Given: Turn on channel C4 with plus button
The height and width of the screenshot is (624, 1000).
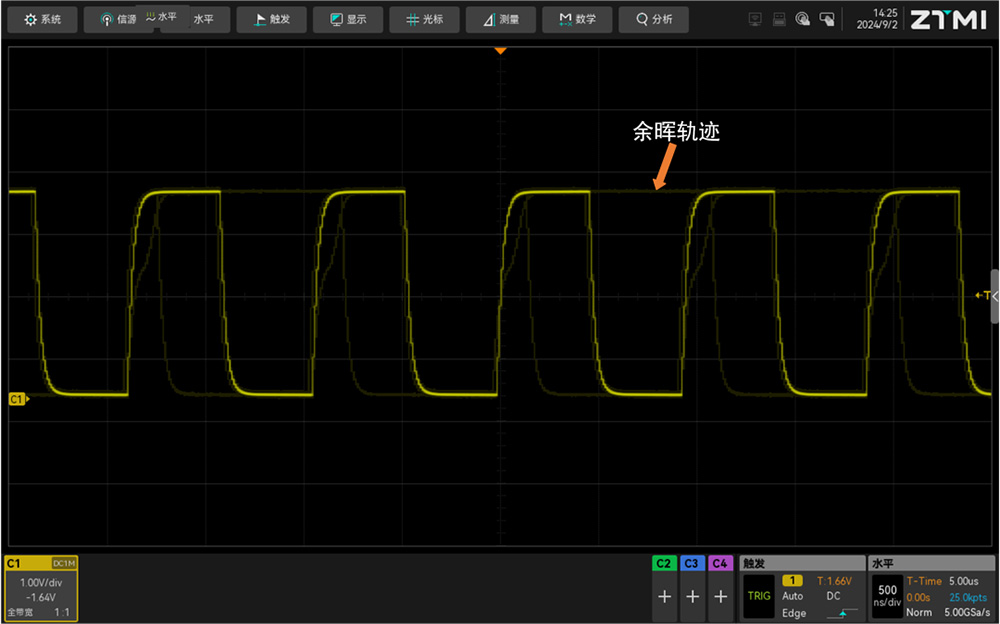Looking at the screenshot, I should [x=720, y=596].
